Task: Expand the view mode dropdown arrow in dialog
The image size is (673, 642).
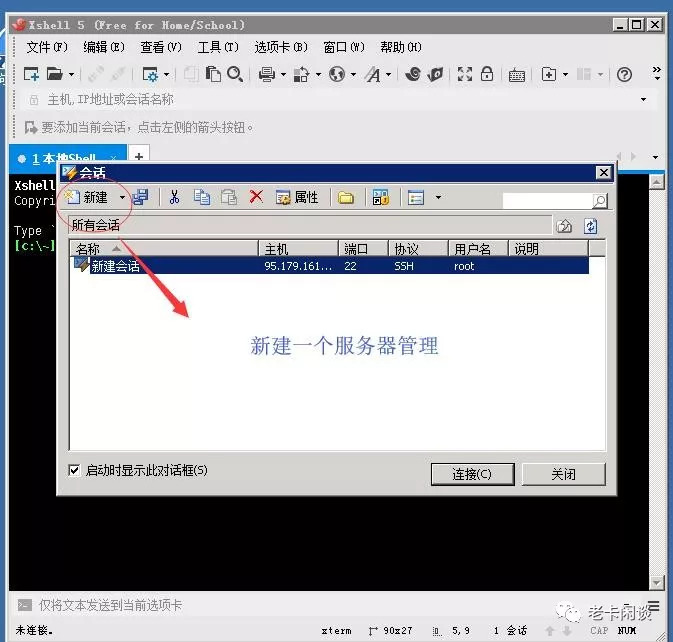Action: click(x=438, y=197)
